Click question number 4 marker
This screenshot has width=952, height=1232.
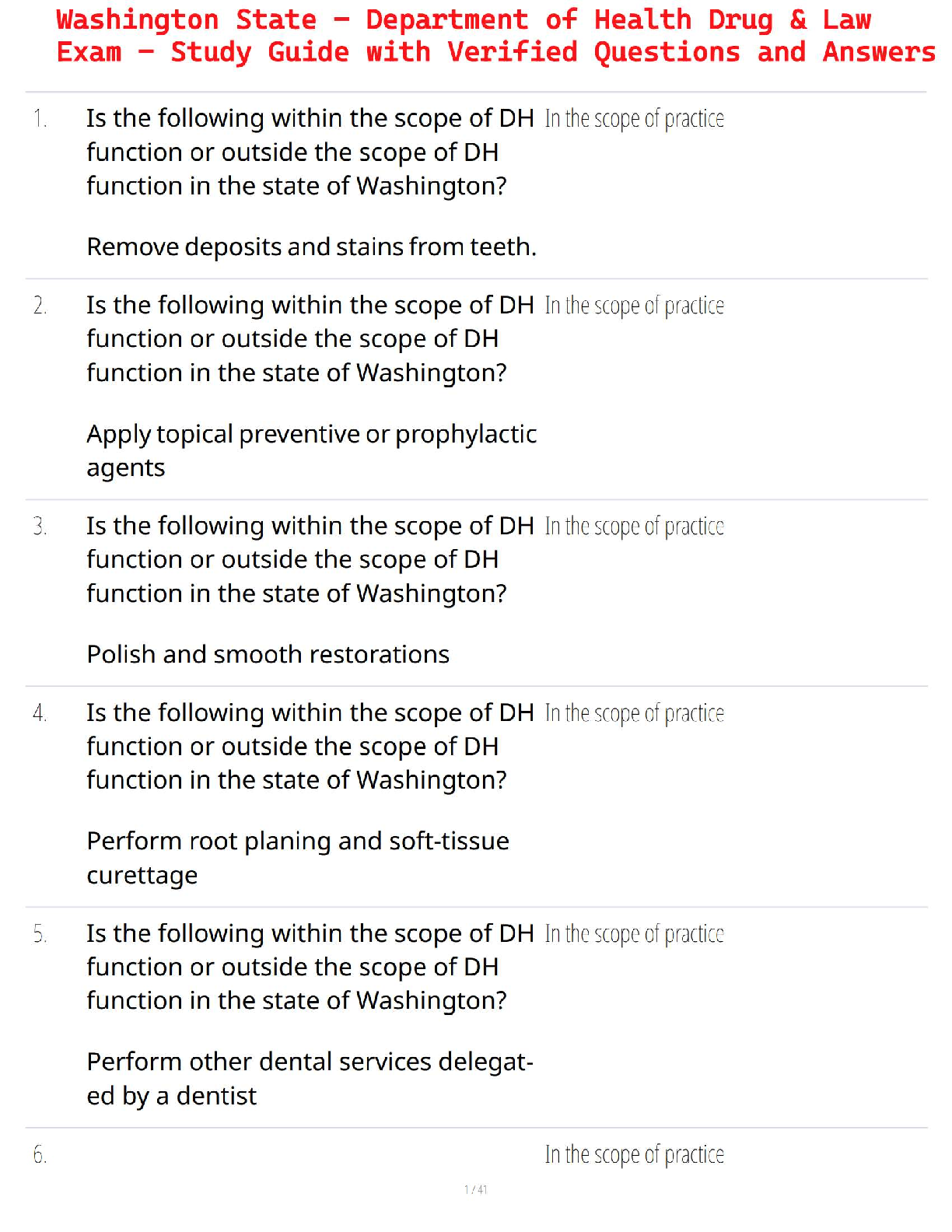[x=40, y=713]
